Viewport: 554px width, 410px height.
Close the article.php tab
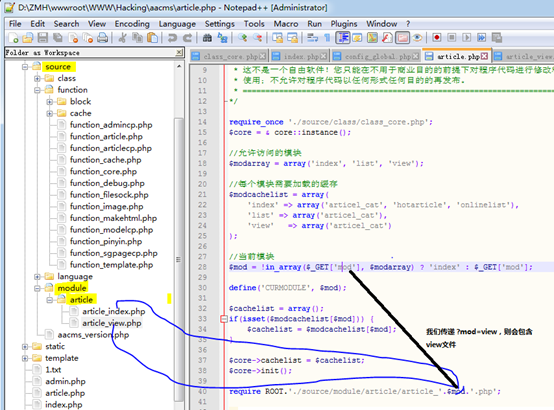pos(484,56)
